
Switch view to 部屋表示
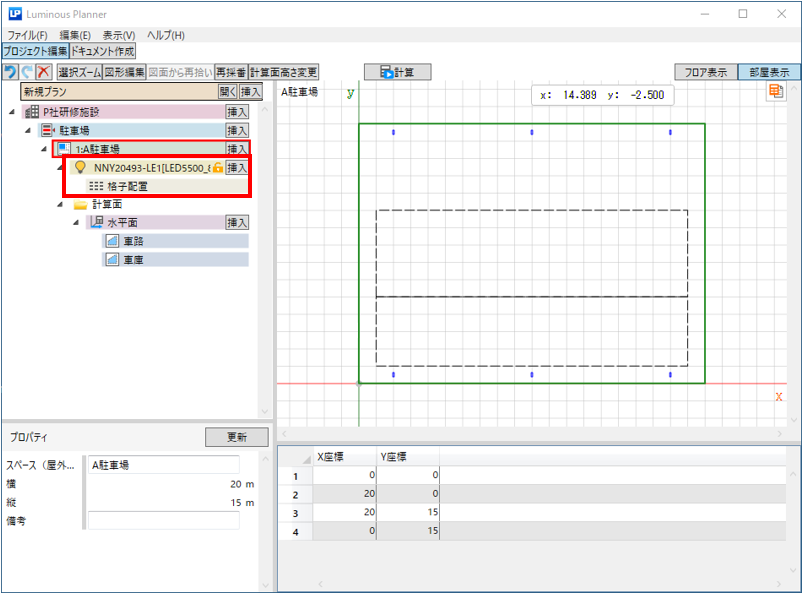[767, 72]
